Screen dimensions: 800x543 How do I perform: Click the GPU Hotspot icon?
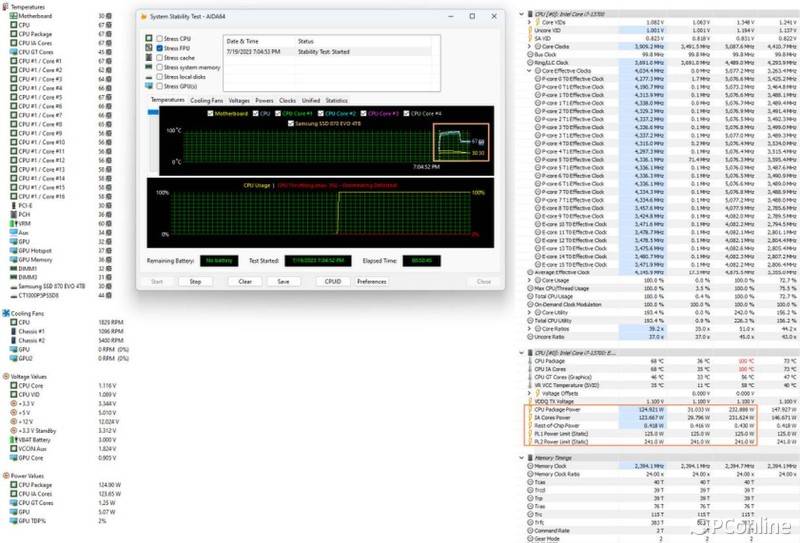tap(14, 251)
